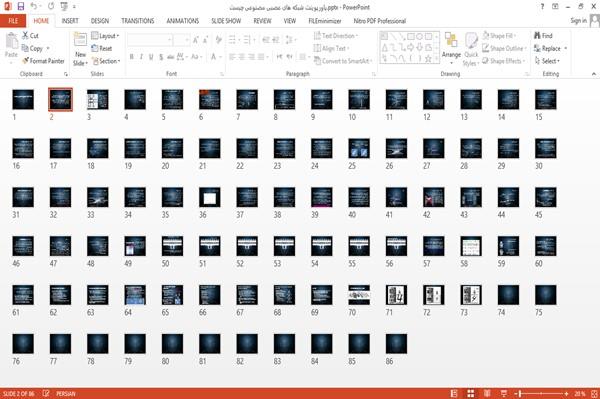Cut the selected slide
Image resolution: width=600 pixels, height=399 pixels.
pos(30,36)
